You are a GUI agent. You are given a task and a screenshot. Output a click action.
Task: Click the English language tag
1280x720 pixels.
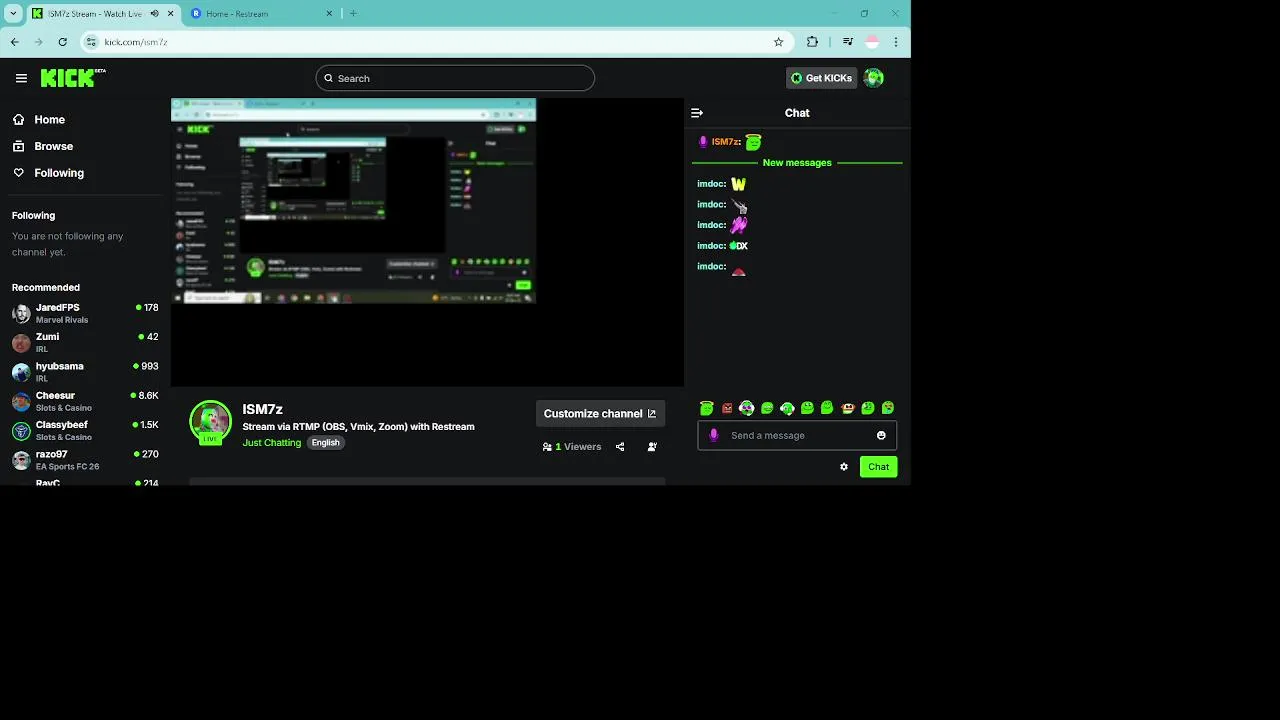(x=325, y=443)
